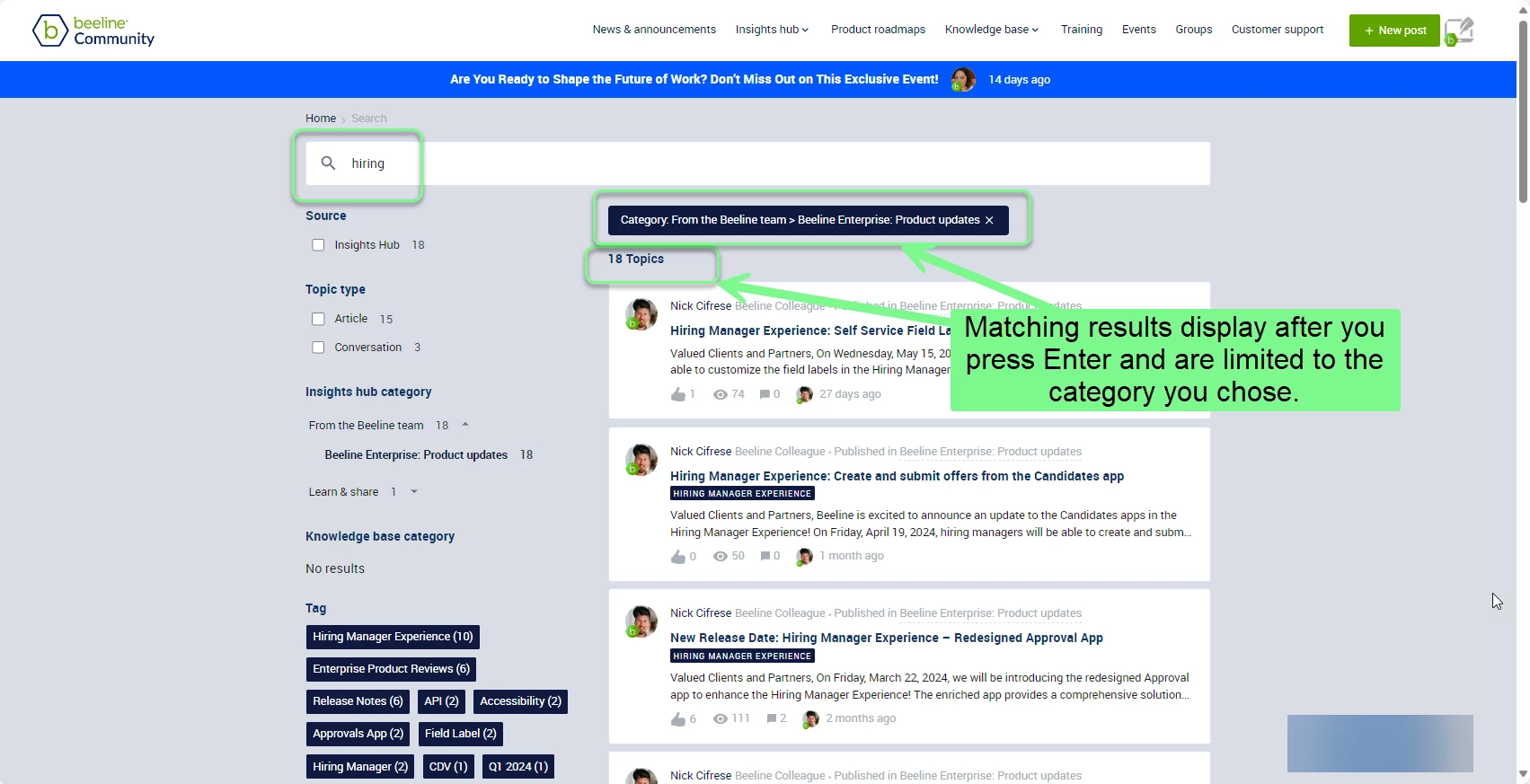Viewport: 1530px width, 784px height.
Task: Open the exclusive event announcement banner
Action: pos(694,80)
